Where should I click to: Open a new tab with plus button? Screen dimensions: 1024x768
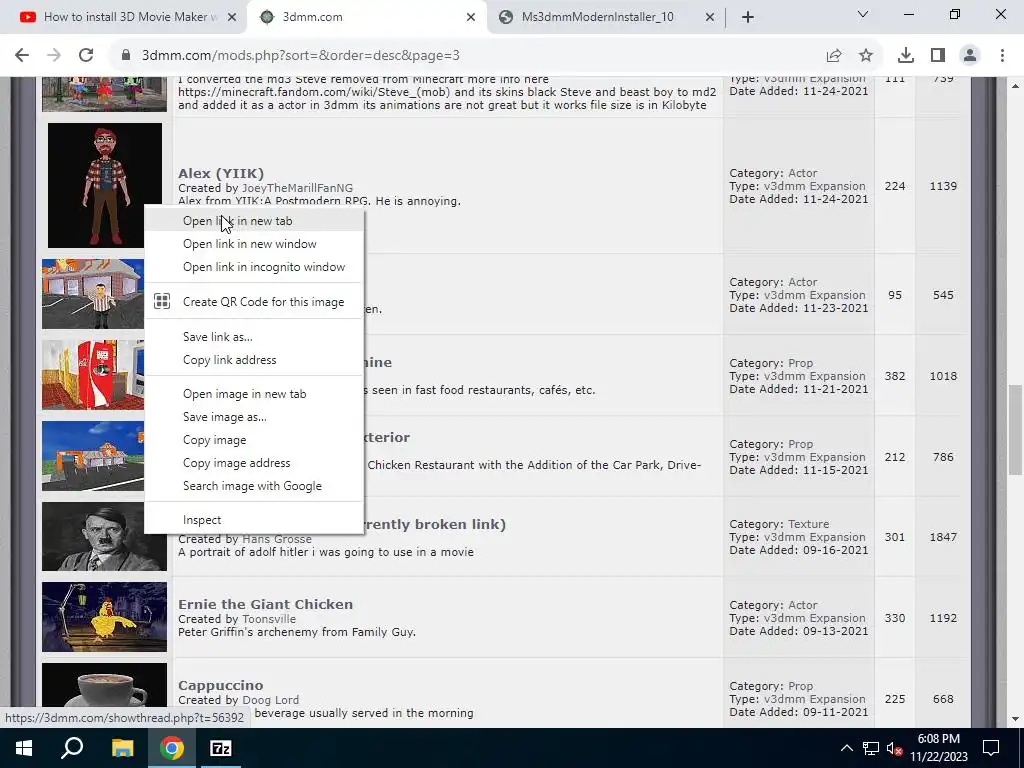(x=748, y=17)
